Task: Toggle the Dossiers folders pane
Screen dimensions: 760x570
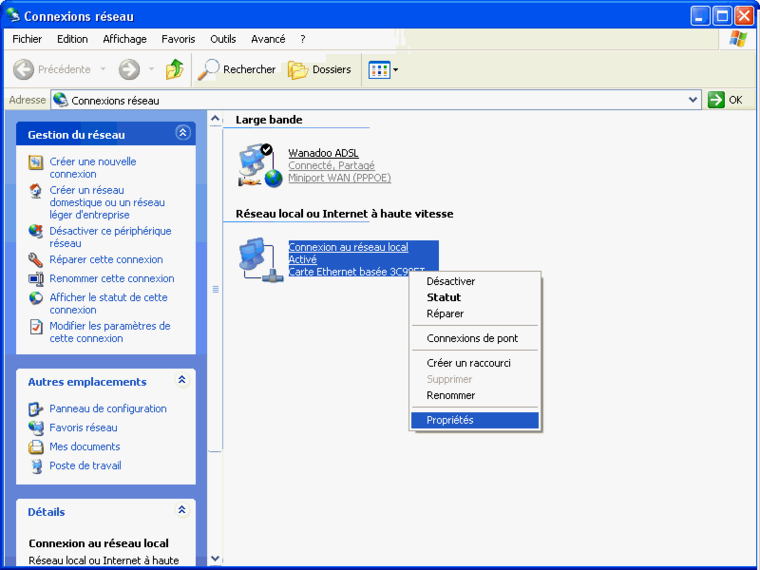Action: click(x=319, y=69)
